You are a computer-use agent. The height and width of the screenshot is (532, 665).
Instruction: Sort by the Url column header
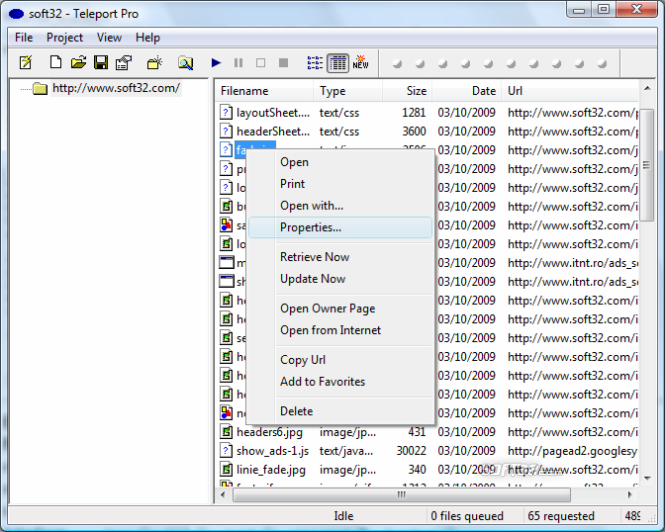[570, 91]
